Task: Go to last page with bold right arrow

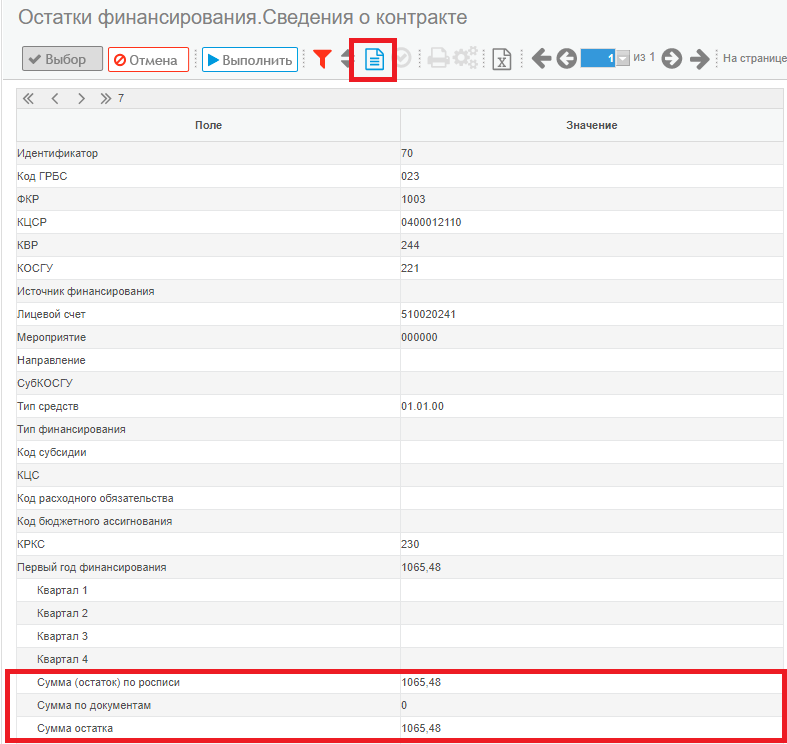Action: pyautogui.click(x=699, y=59)
